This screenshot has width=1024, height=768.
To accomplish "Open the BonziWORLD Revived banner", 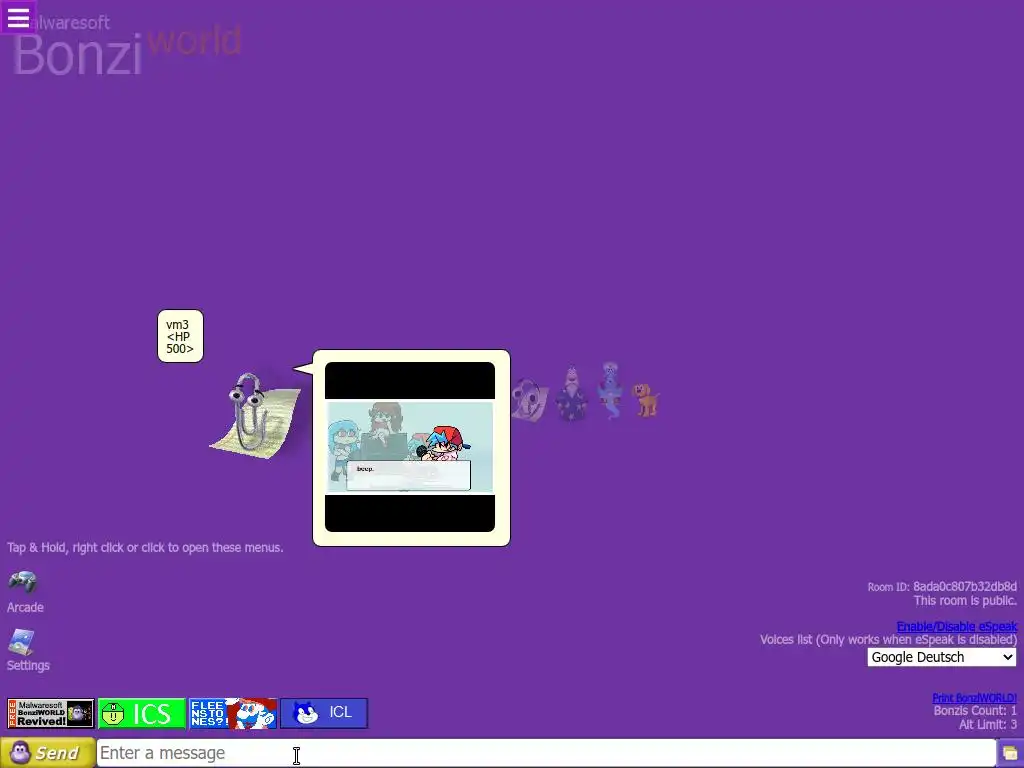I will click(x=50, y=713).
